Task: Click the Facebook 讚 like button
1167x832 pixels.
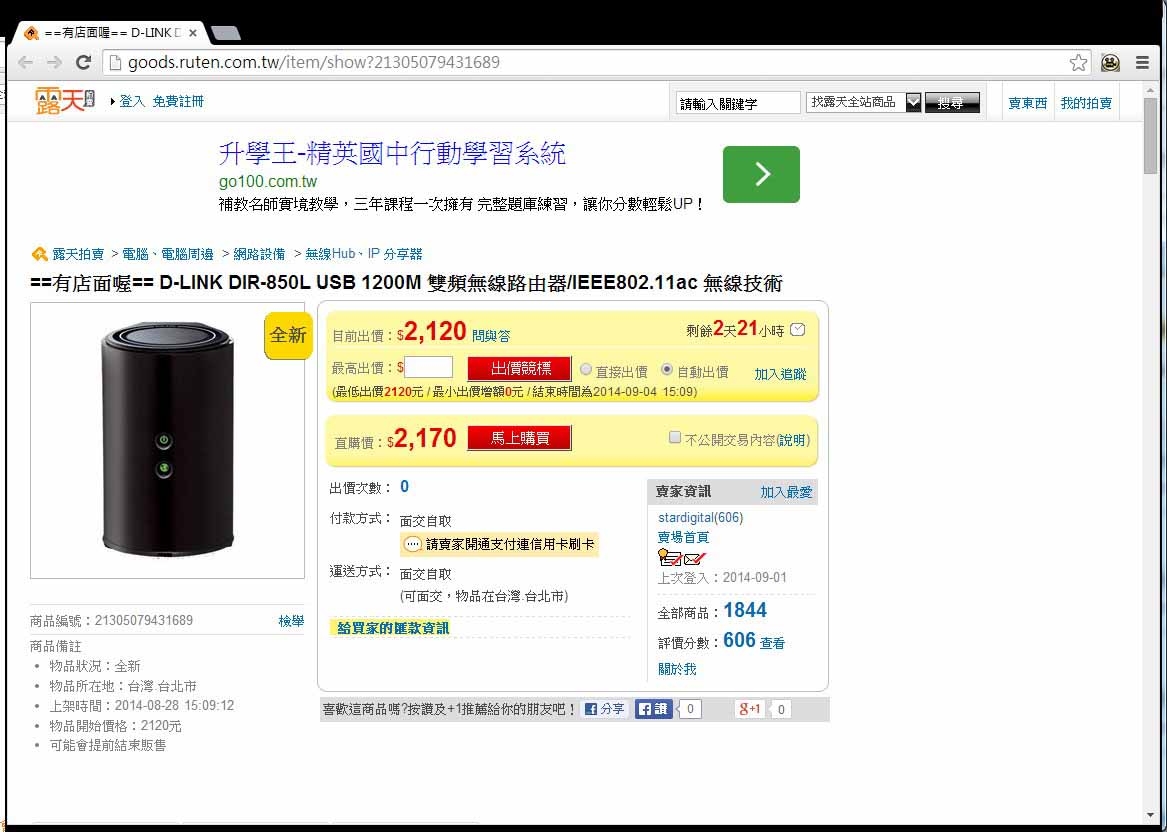Action: click(653, 709)
